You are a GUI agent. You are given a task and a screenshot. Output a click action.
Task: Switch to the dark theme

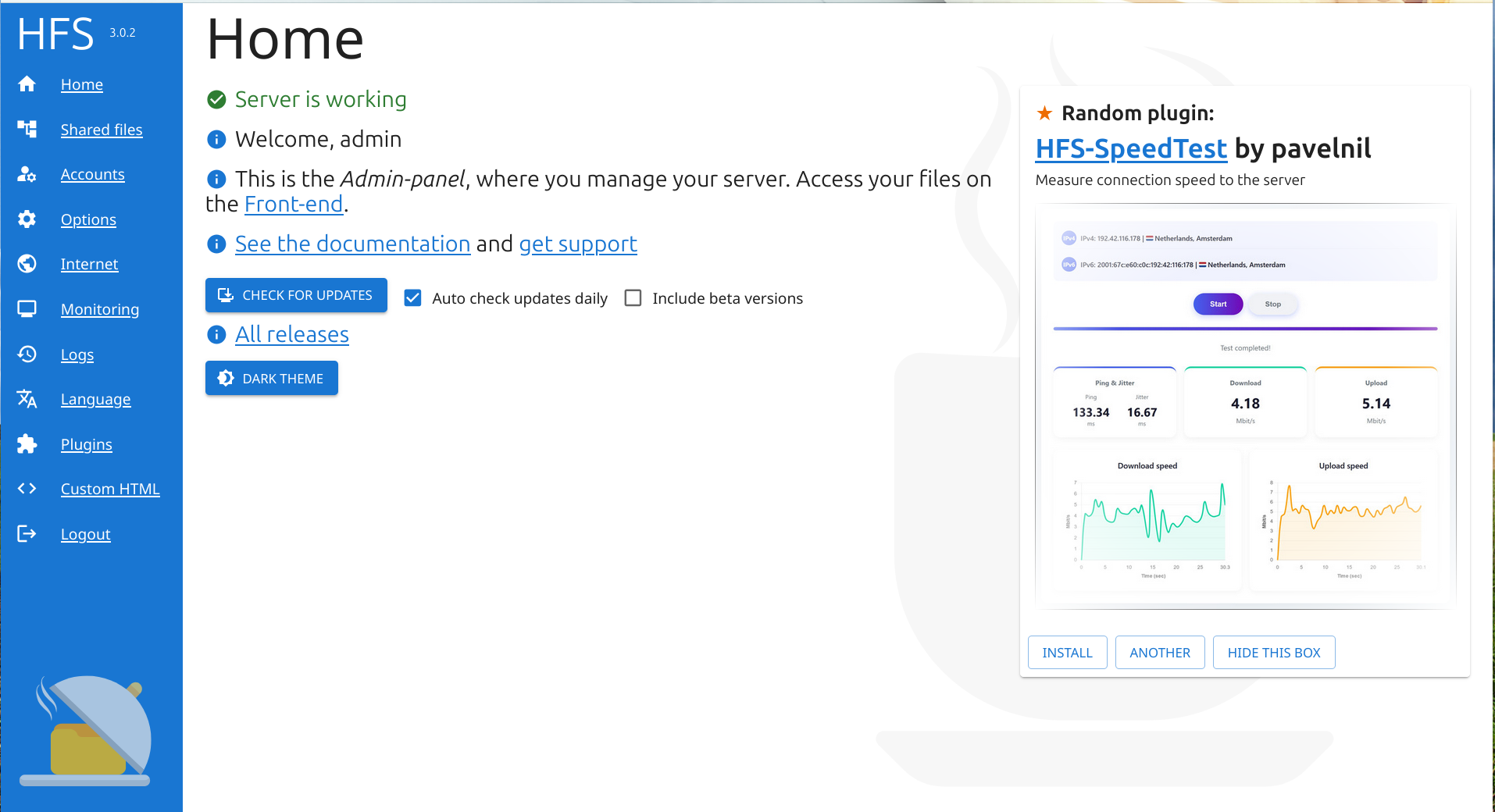pyautogui.click(x=271, y=379)
